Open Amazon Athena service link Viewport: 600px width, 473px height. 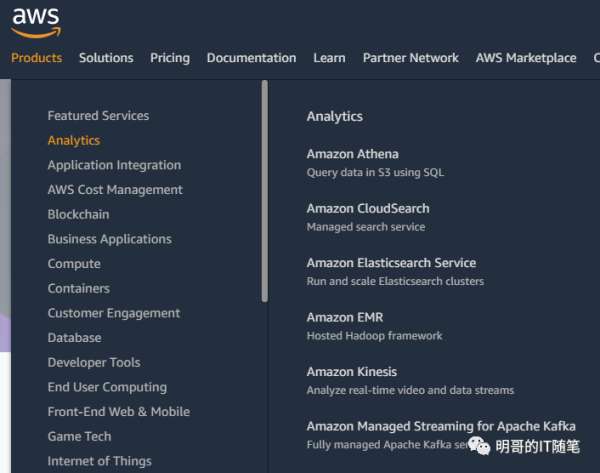pos(352,154)
